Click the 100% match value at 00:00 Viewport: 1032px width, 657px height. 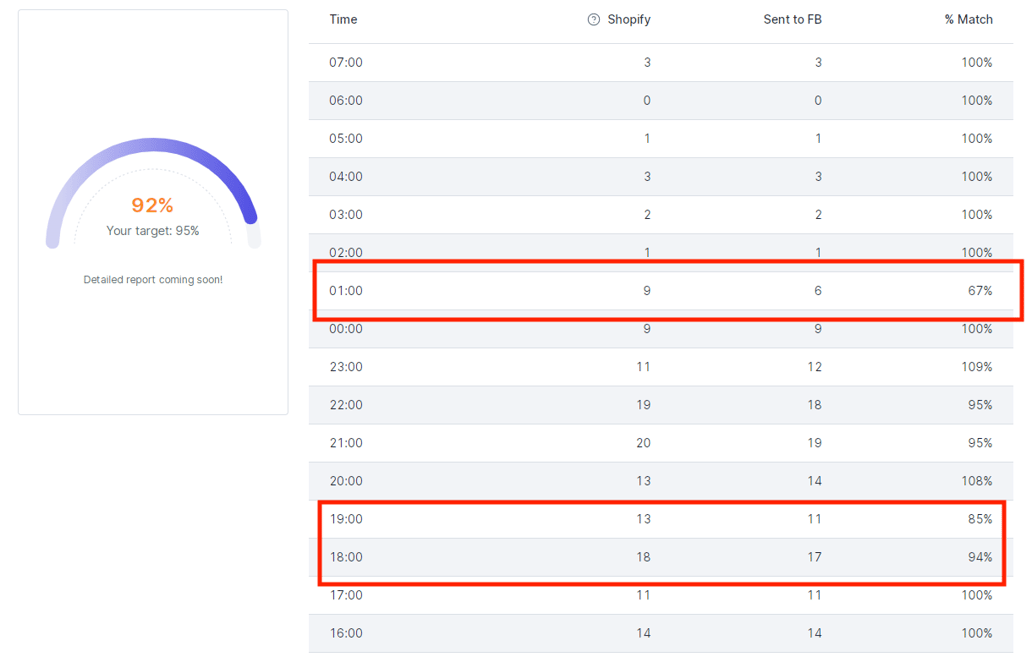pyautogui.click(x=977, y=329)
